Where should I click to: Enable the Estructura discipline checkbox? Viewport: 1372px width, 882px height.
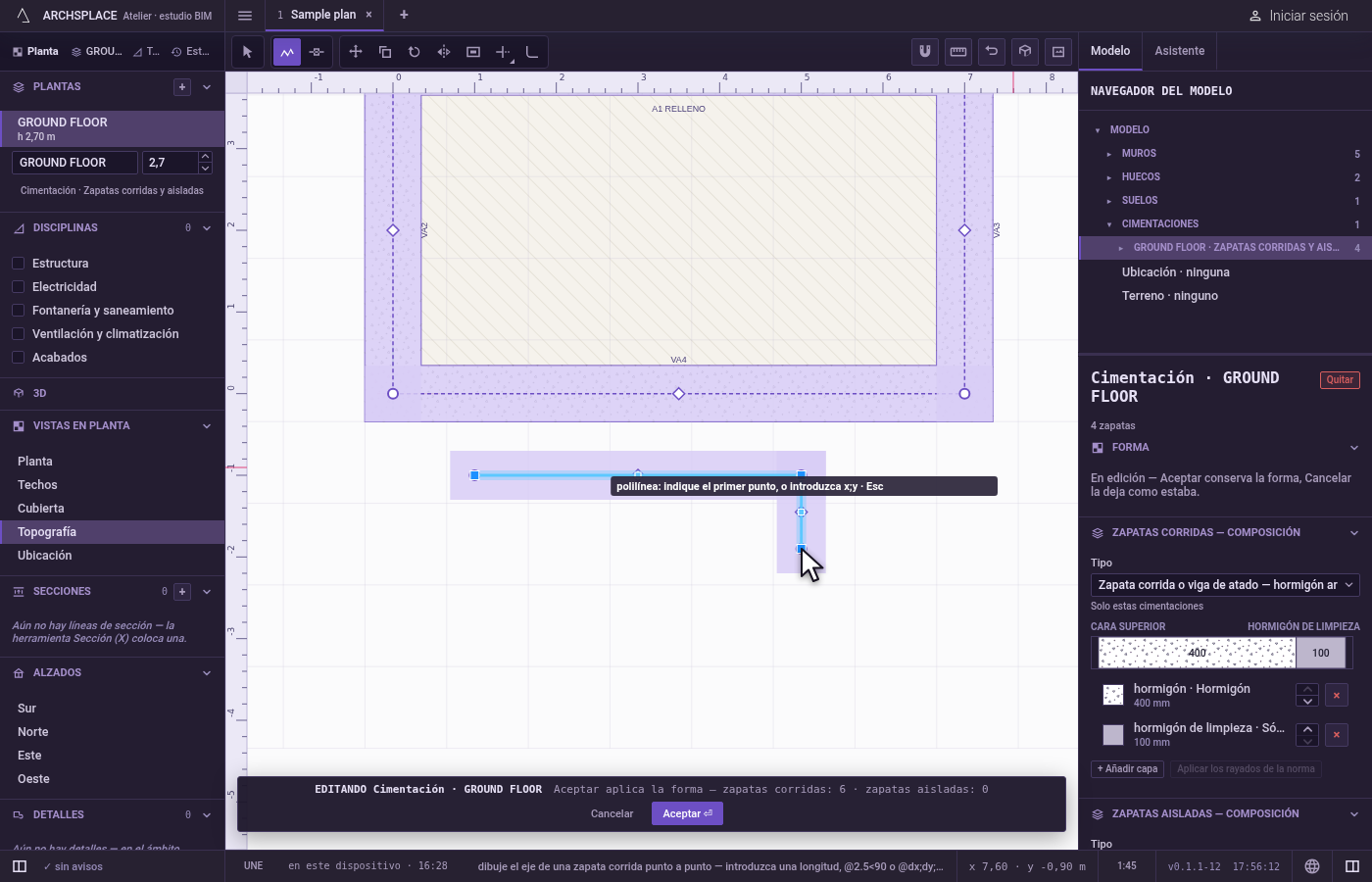(x=18, y=264)
